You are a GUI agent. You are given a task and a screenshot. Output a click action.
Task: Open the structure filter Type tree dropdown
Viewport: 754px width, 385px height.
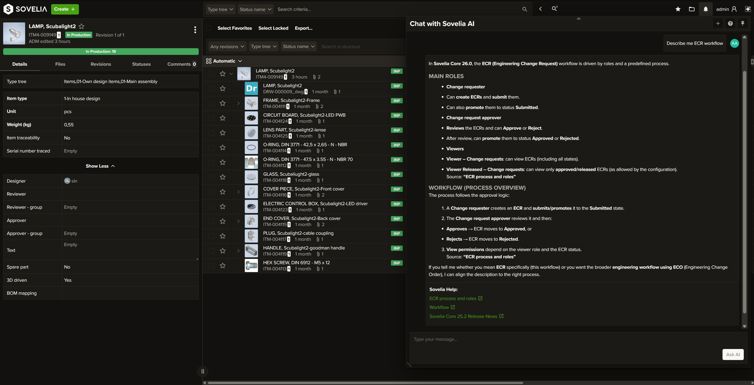[264, 47]
